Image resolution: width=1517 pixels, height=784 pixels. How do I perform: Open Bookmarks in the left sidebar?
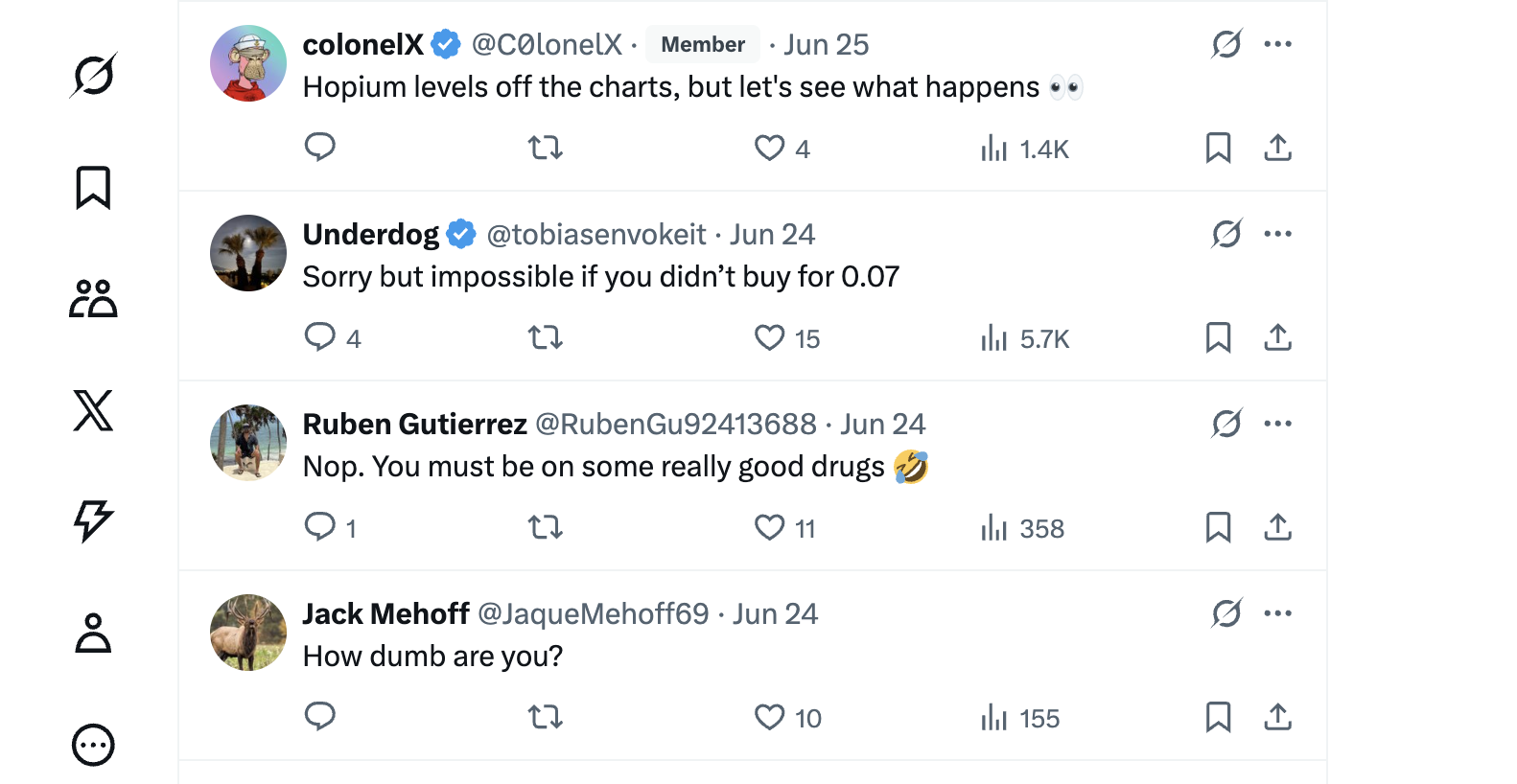click(93, 187)
